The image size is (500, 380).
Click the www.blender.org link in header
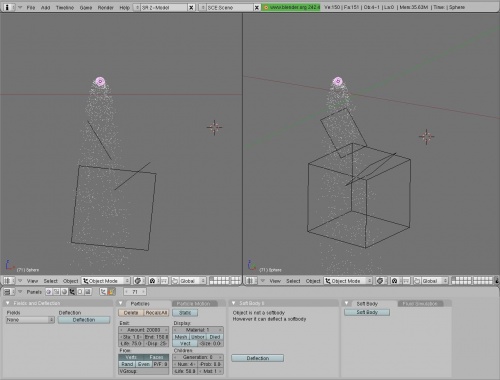click(291, 7)
